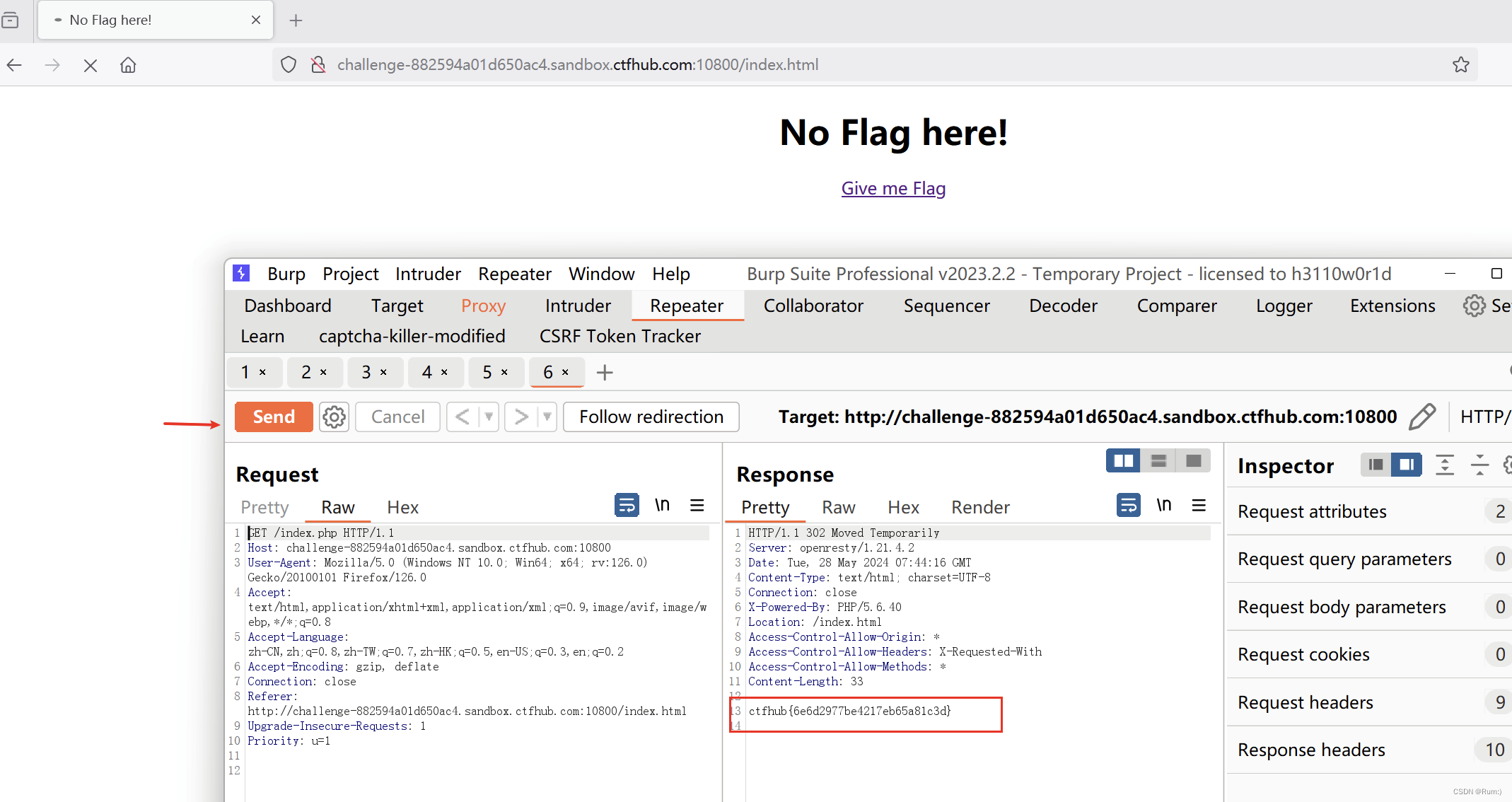The height and width of the screenshot is (802, 1512).
Task: Click the browser address bar URL
Action: pyautogui.click(x=578, y=64)
